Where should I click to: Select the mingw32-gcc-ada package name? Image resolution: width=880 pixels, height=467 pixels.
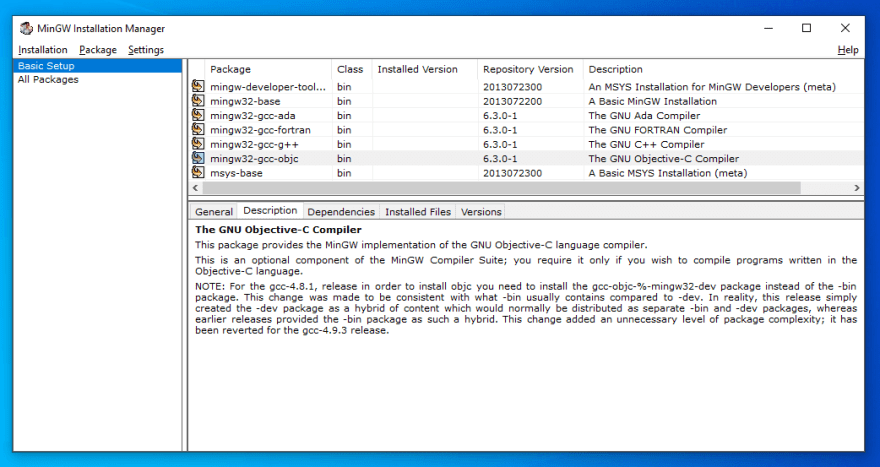pos(253,116)
